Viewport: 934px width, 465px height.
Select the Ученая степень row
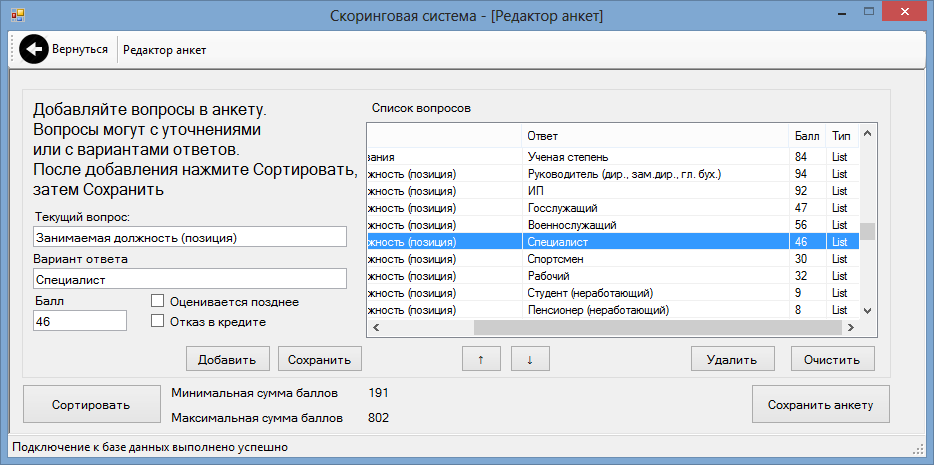click(x=613, y=157)
